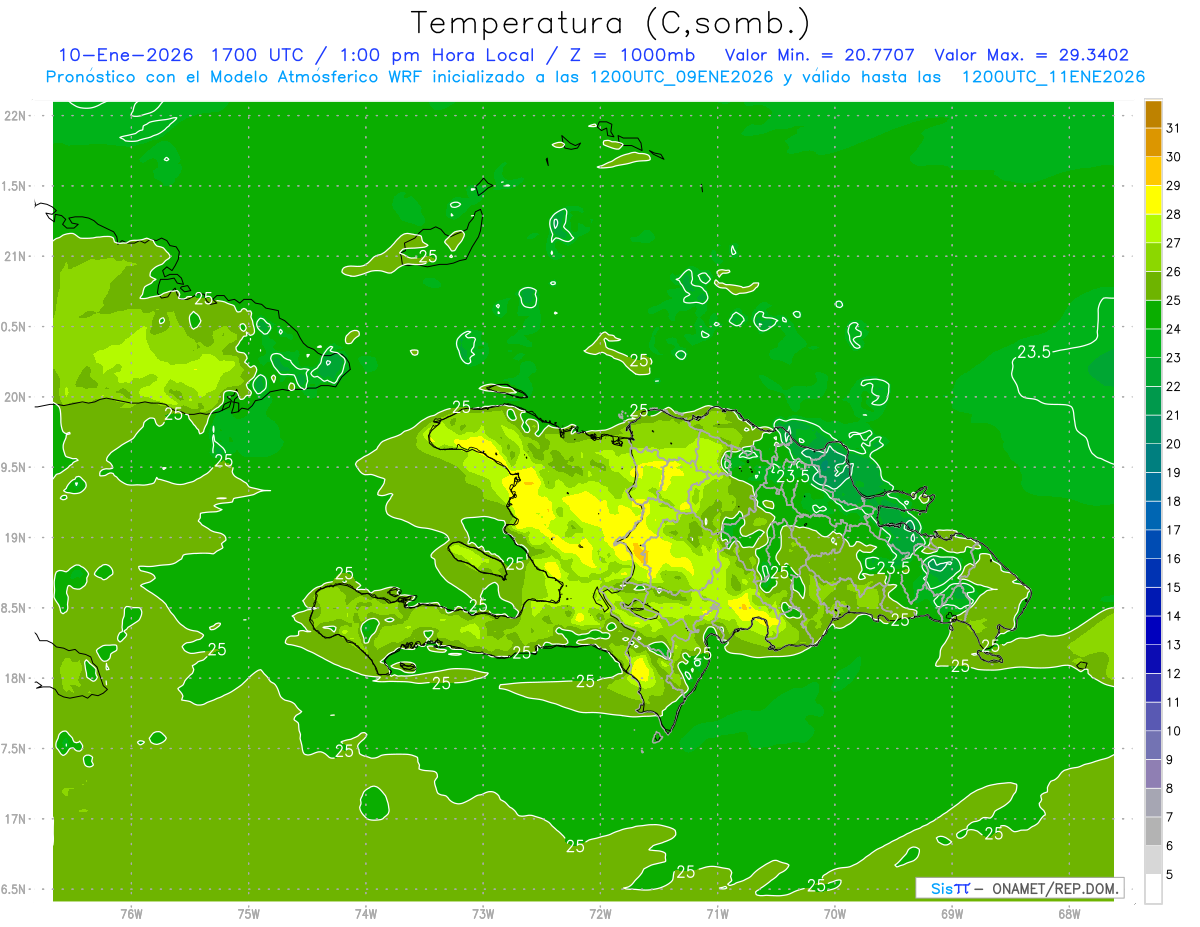This screenshot has width=1200, height=927.
Task: Pick the blue swatch between 15 and 16
Action: coord(1153,573)
